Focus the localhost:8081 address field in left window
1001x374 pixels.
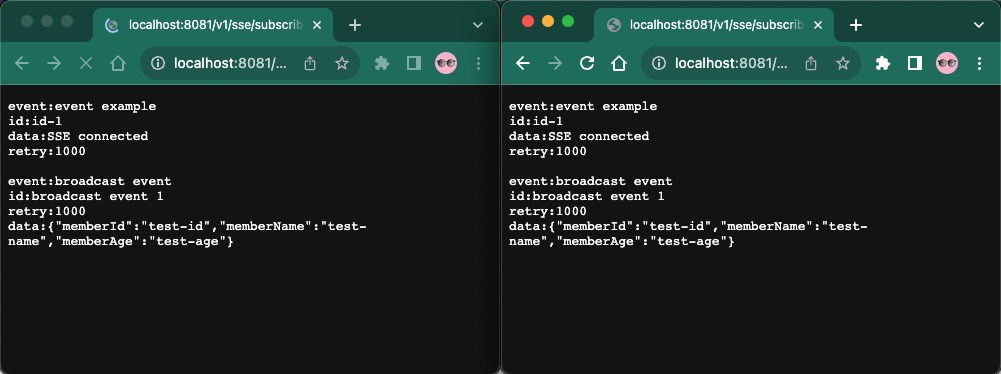(x=230, y=63)
